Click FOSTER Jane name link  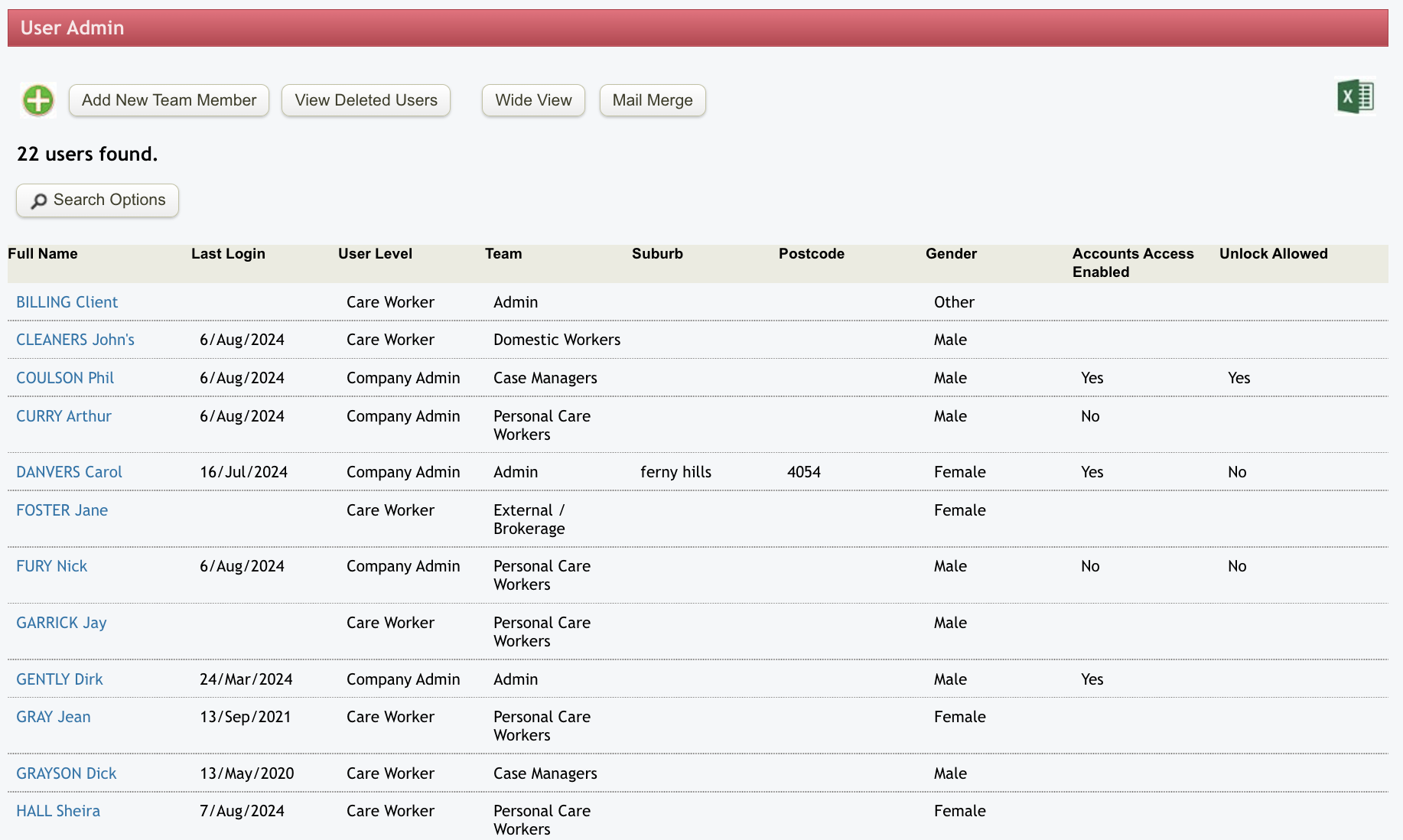click(x=62, y=510)
